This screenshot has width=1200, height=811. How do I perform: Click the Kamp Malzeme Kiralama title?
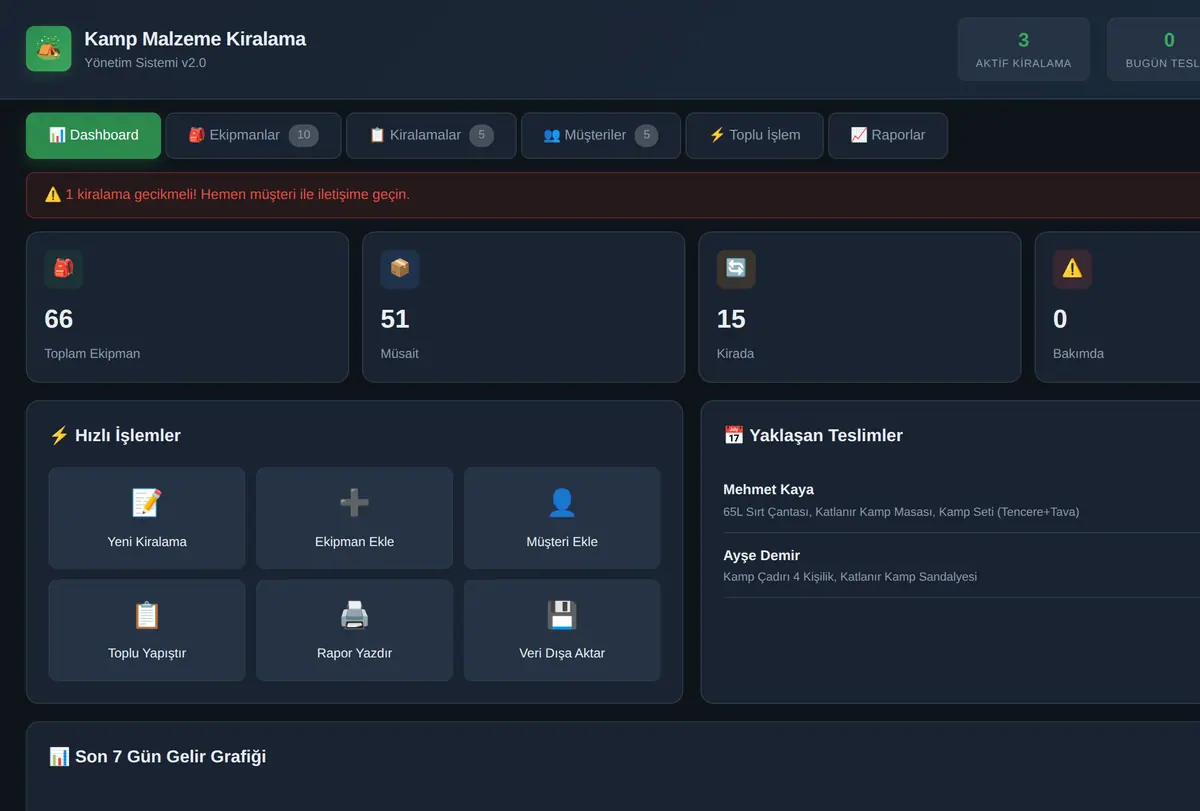click(195, 39)
